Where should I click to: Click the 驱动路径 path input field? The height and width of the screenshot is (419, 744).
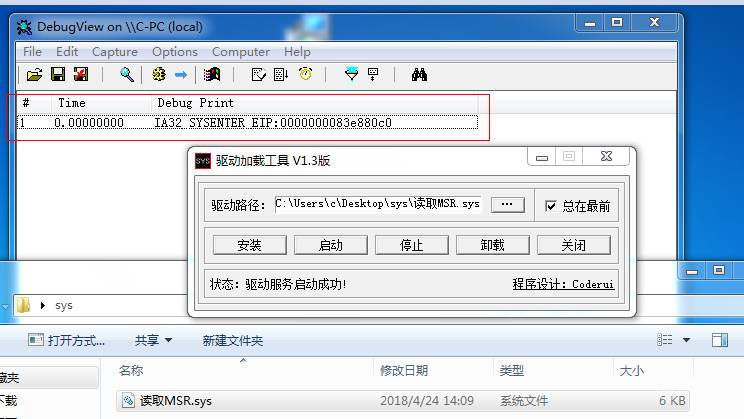(378, 205)
